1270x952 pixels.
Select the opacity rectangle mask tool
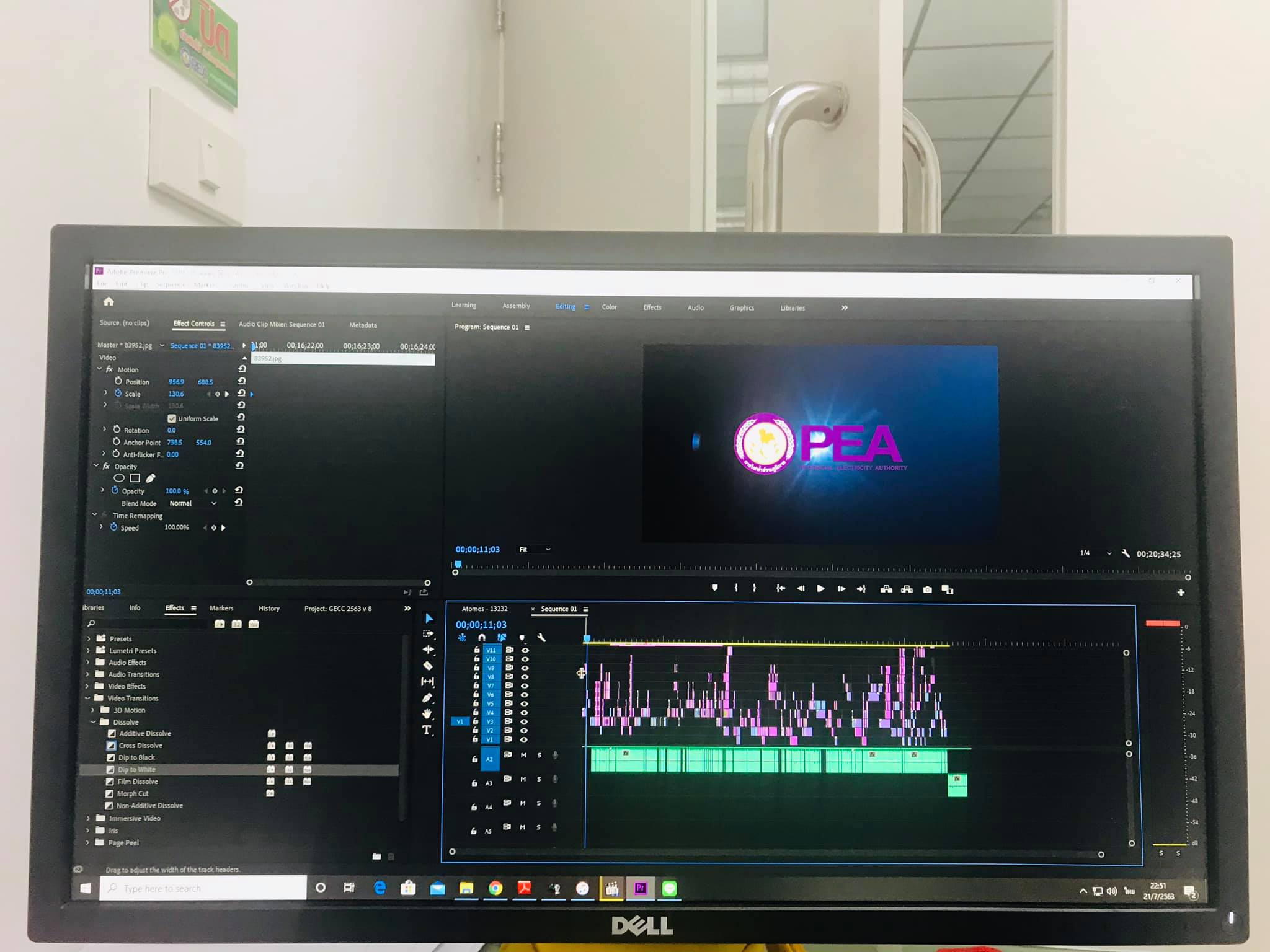135,478
